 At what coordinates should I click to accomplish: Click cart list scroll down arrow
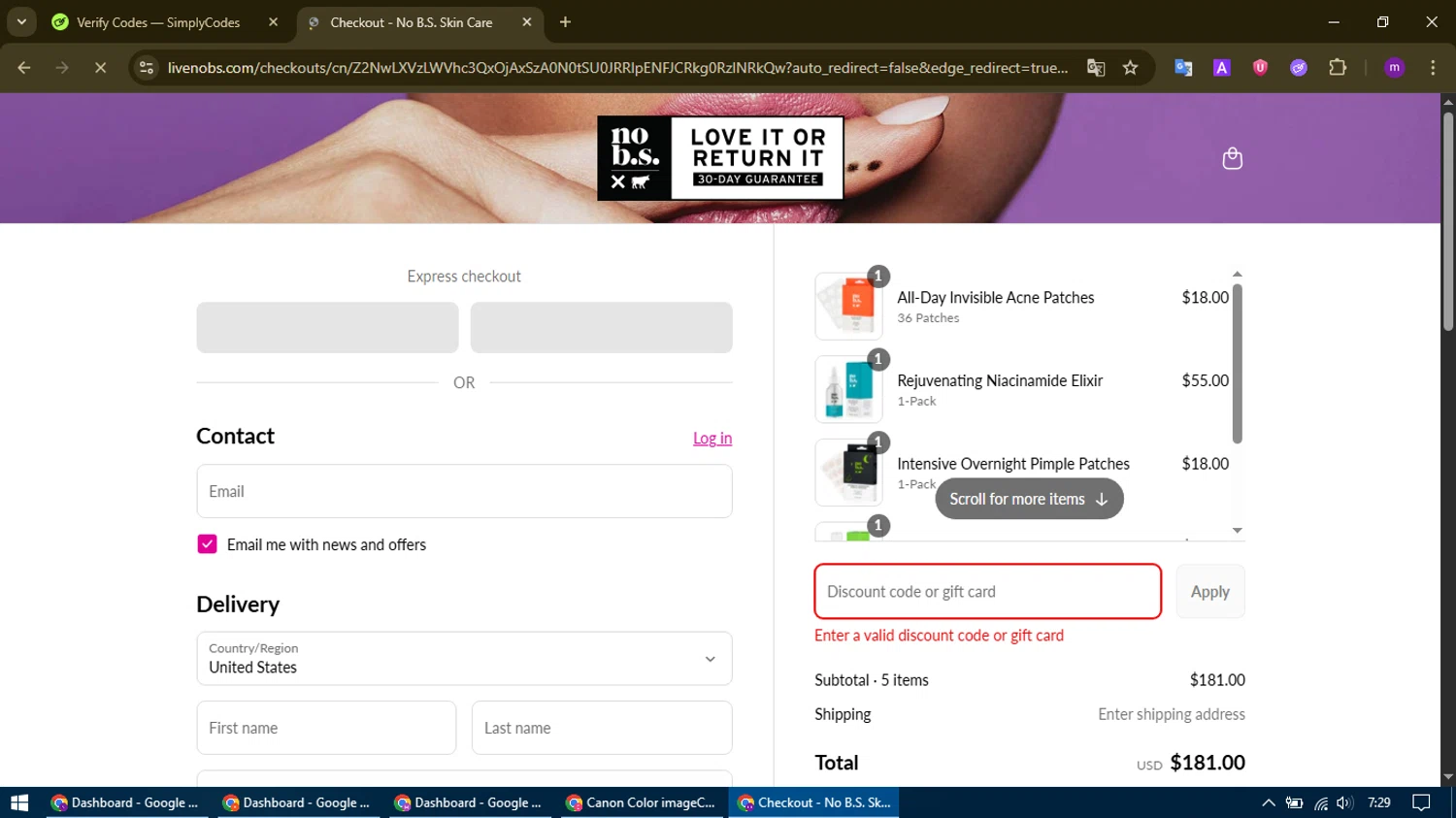pyautogui.click(x=1237, y=531)
